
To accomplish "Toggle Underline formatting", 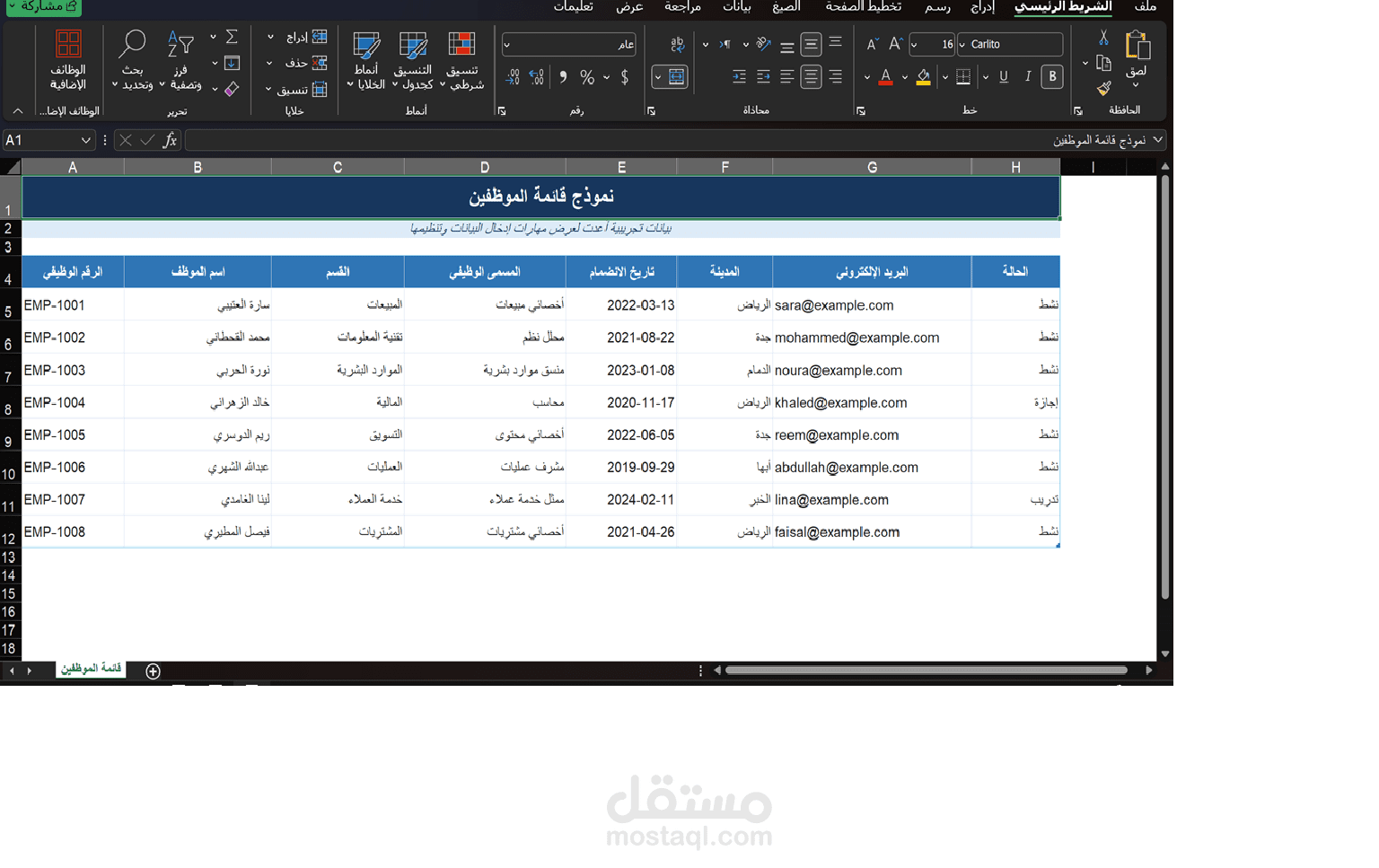I will (1004, 77).
